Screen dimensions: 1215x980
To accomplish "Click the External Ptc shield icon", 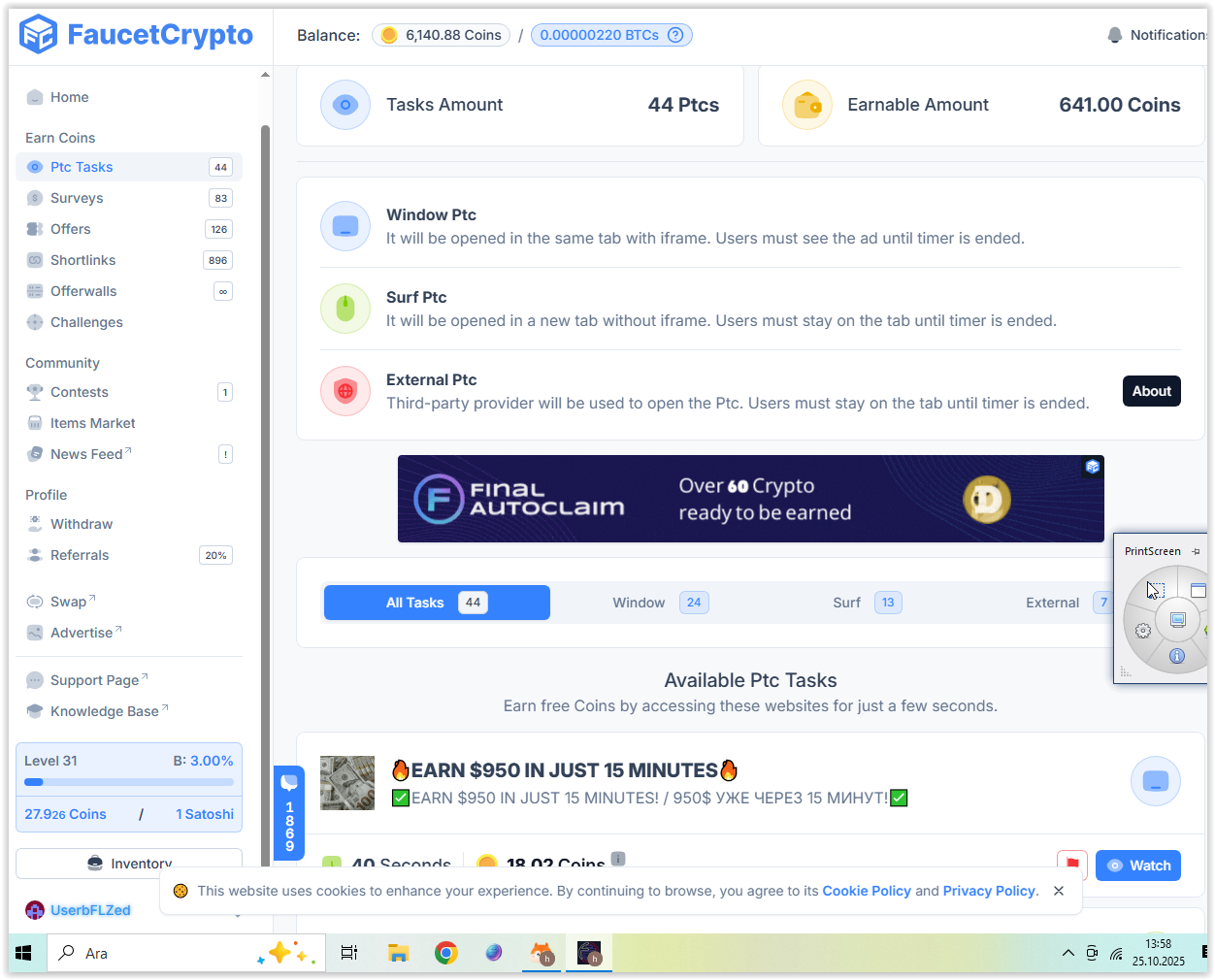I will 345,391.
